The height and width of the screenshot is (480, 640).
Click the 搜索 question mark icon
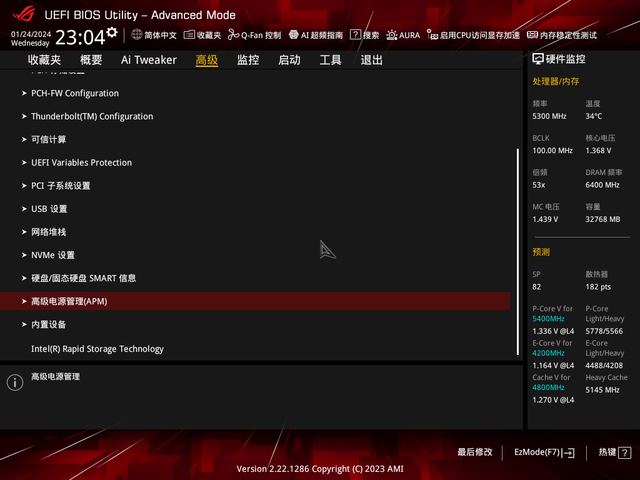355,35
